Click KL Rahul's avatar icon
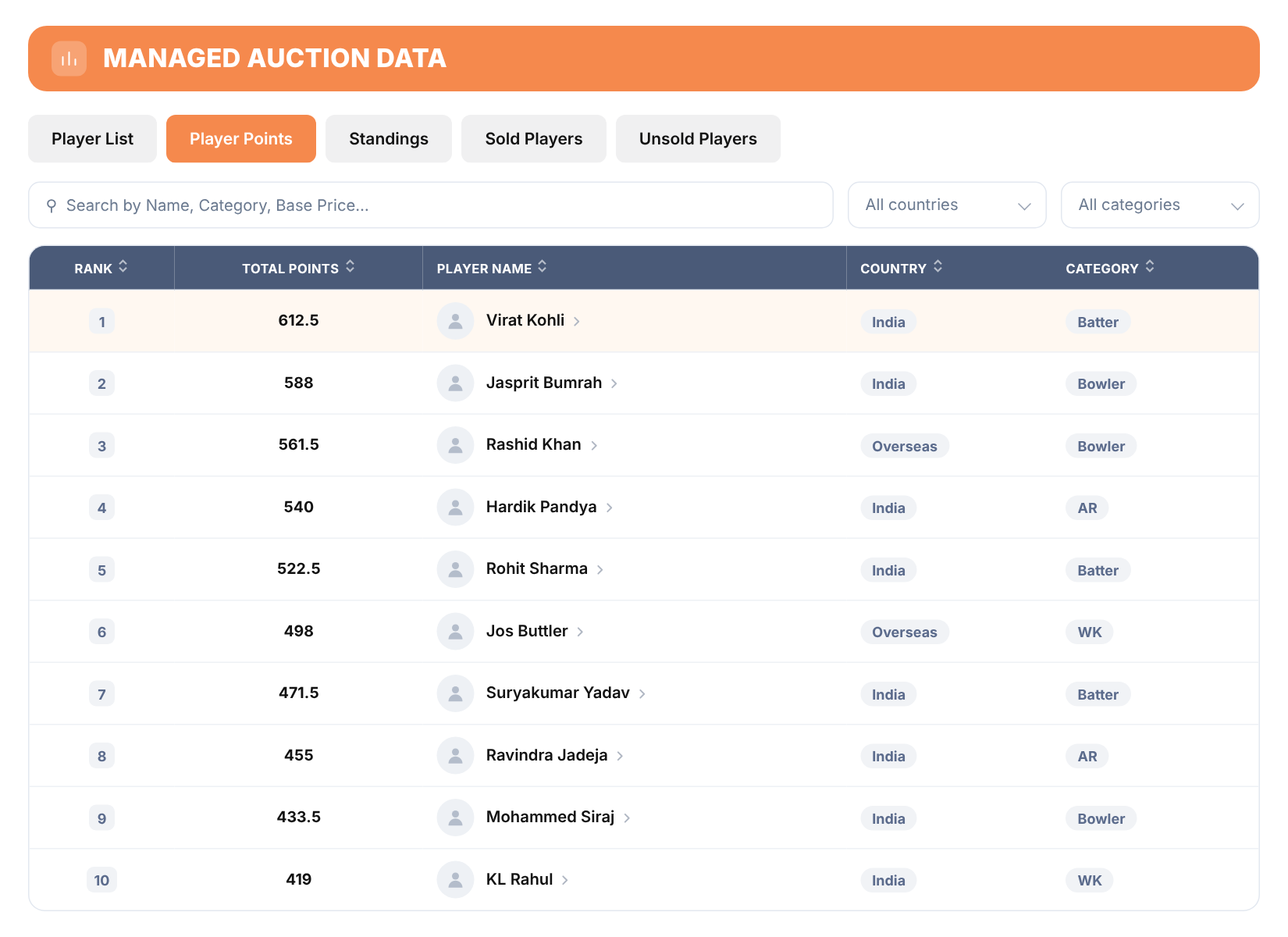This screenshot has width=1288, height=937. pyautogui.click(x=456, y=880)
